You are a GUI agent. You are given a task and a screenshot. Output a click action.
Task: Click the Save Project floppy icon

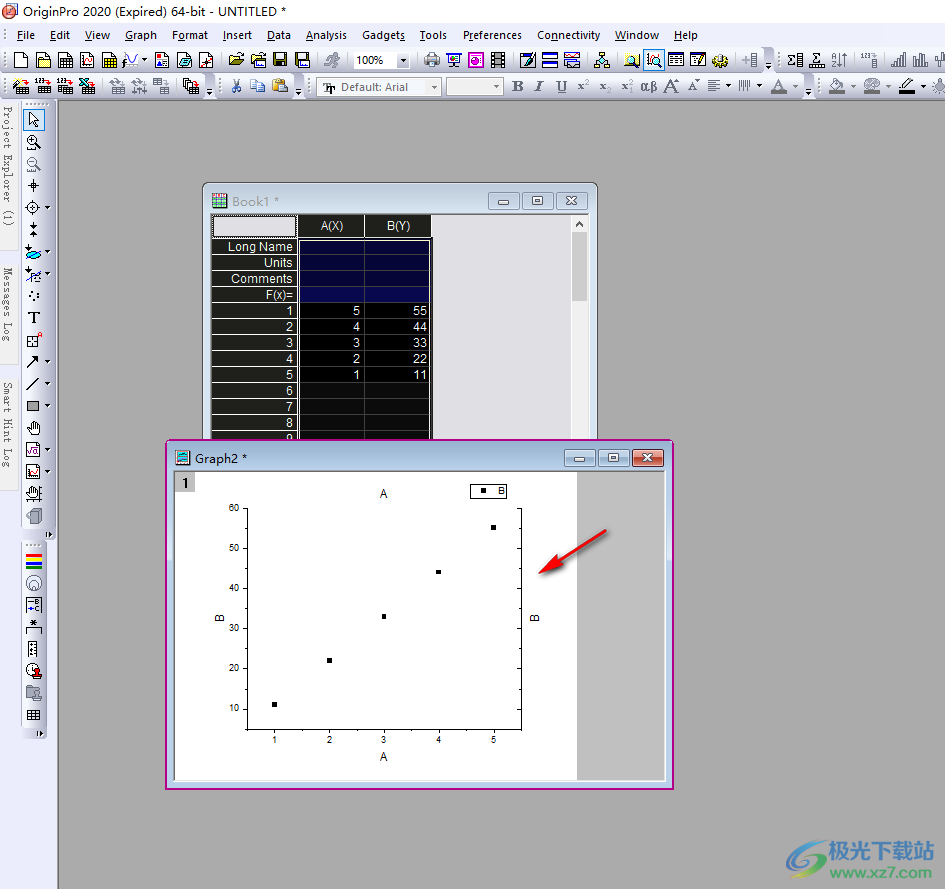280,60
